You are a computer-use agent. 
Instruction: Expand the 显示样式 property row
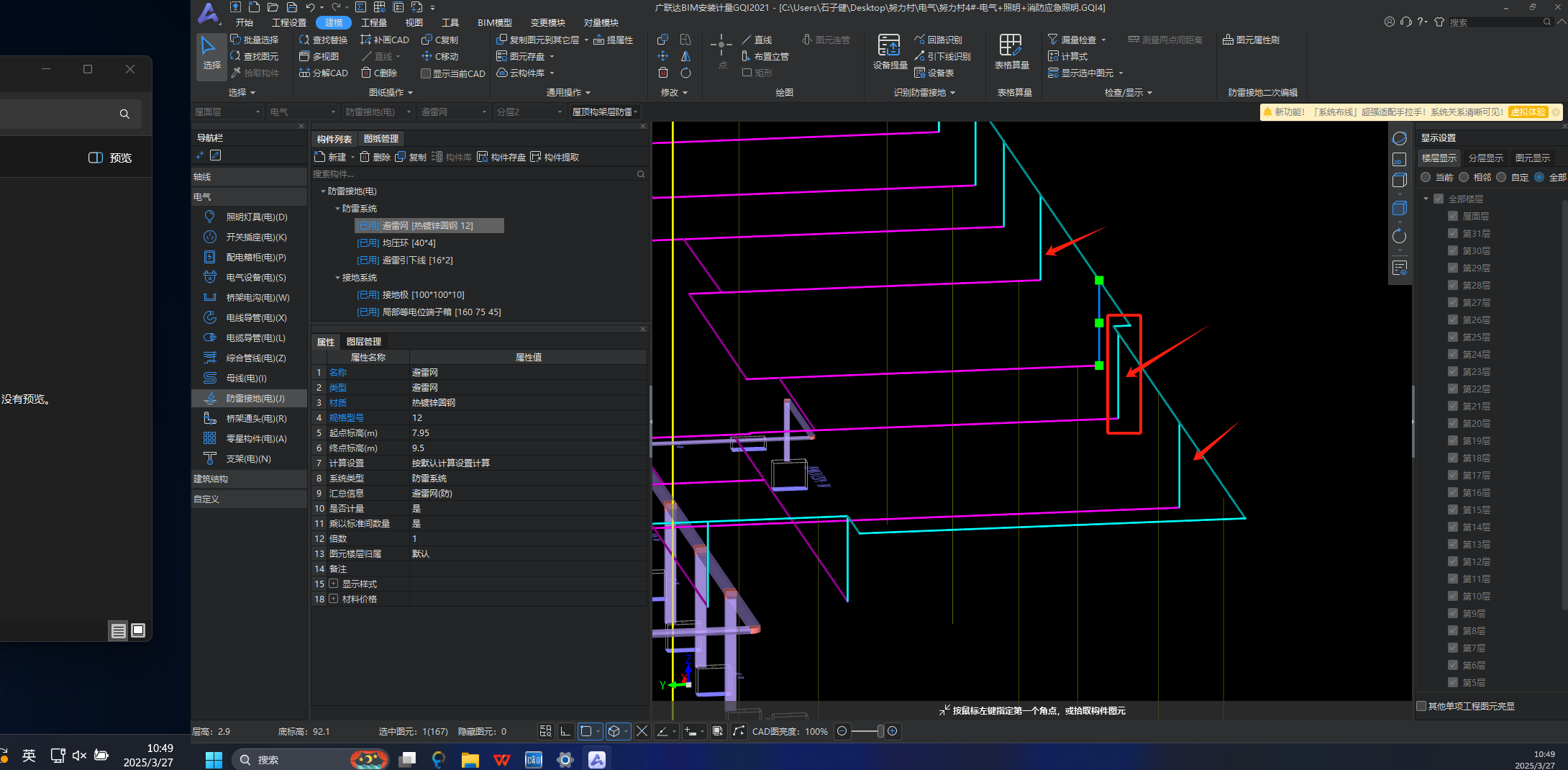pos(333,584)
